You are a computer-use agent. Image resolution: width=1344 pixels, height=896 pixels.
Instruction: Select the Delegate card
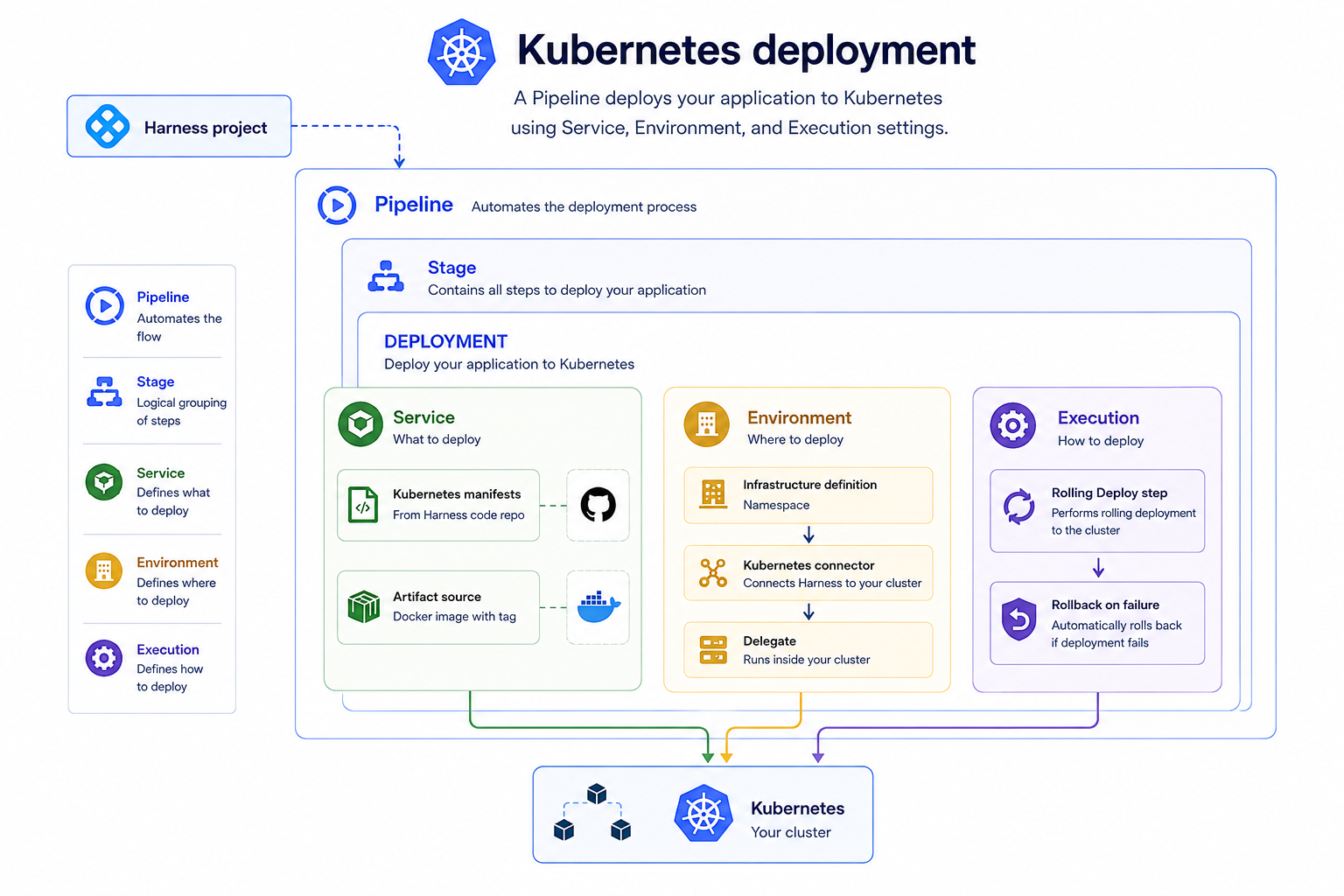(x=808, y=650)
